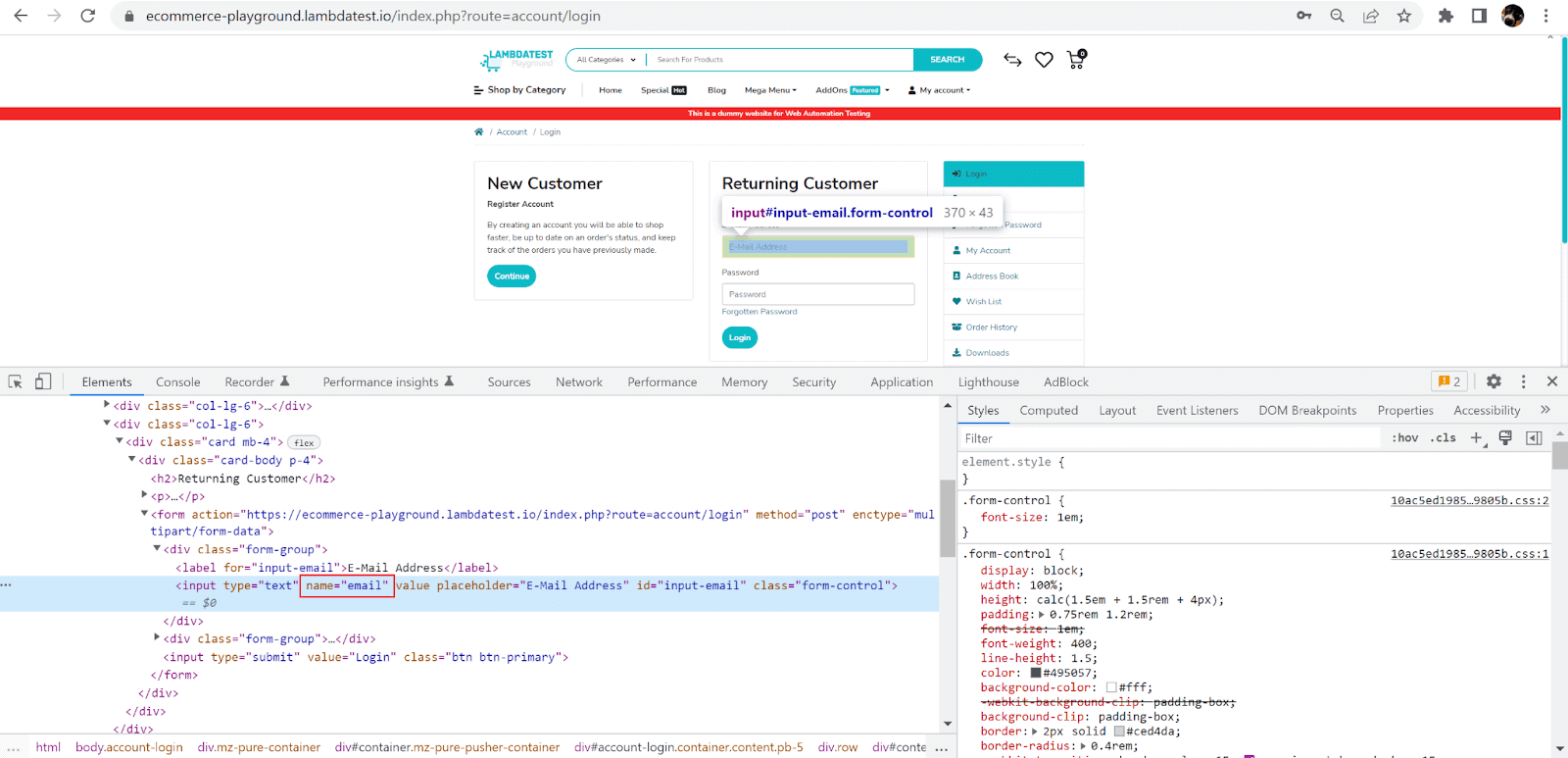
Task: Toggle the :hov element state panel
Action: (x=1404, y=438)
